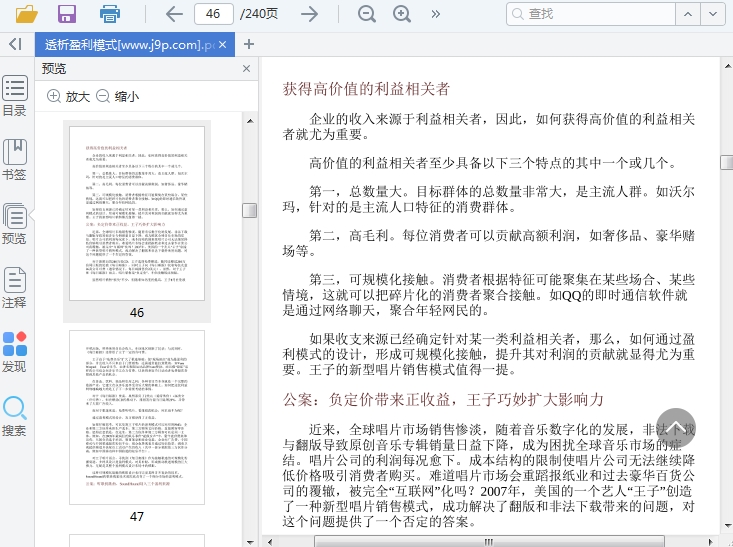Image resolution: width=733 pixels, height=547 pixels.
Task: Open the 目录 (contents) sidebar panel
Action: coord(15,97)
